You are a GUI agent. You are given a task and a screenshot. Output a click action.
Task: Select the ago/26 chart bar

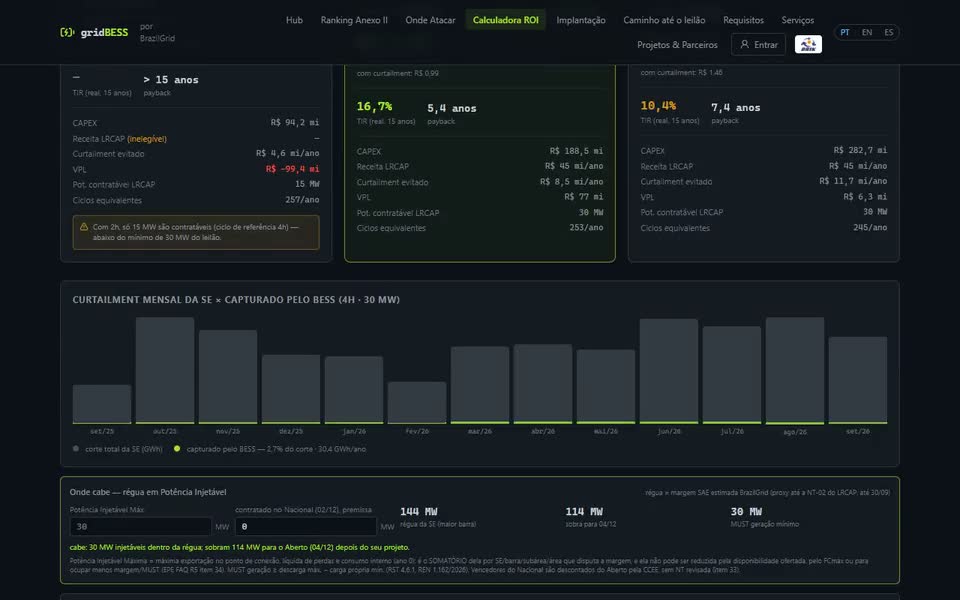[795, 370]
